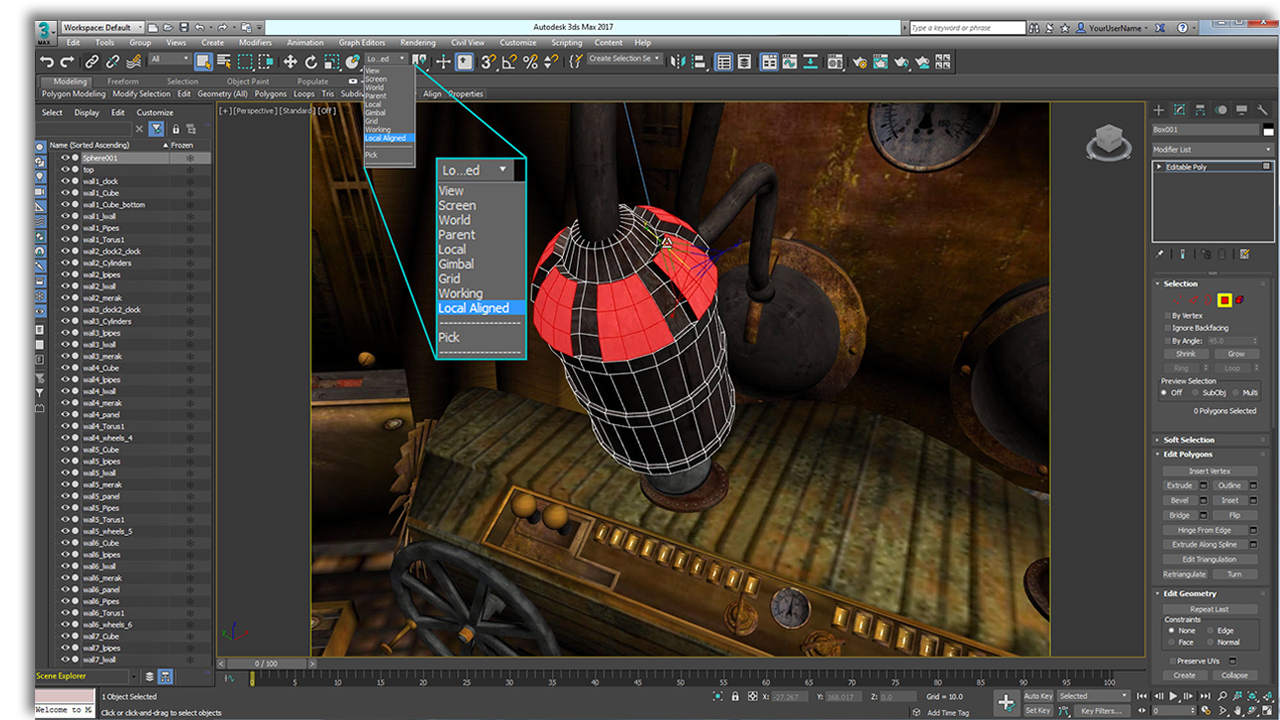This screenshot has height=720, width=1280.
Task: Open the Render Setup teapot icon
Action: pos(860,62)
